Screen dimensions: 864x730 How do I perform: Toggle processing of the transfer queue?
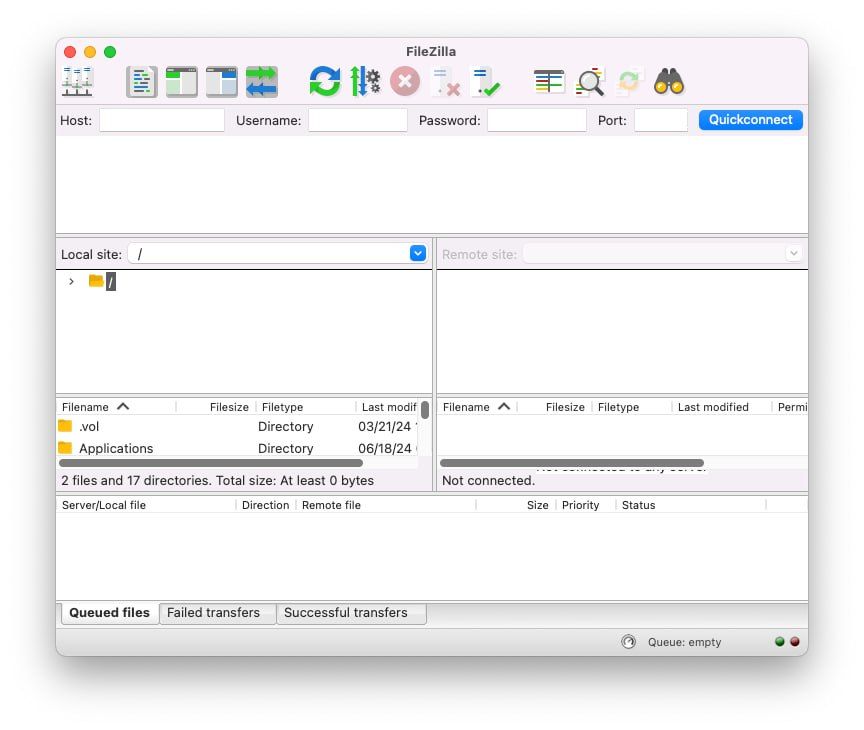point(365,82)
